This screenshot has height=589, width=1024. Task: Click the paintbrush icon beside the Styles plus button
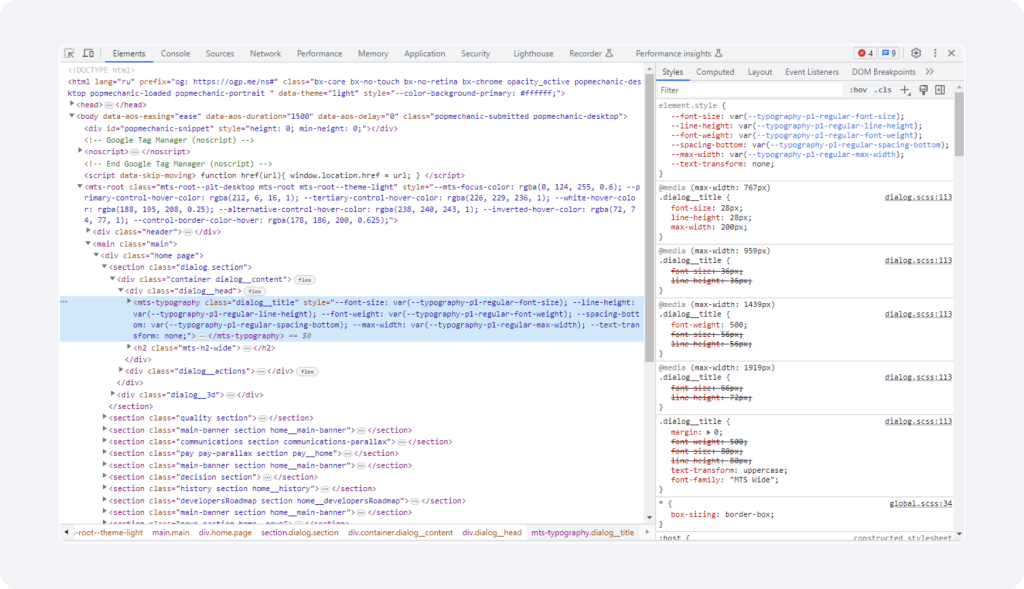pos(923,90)
